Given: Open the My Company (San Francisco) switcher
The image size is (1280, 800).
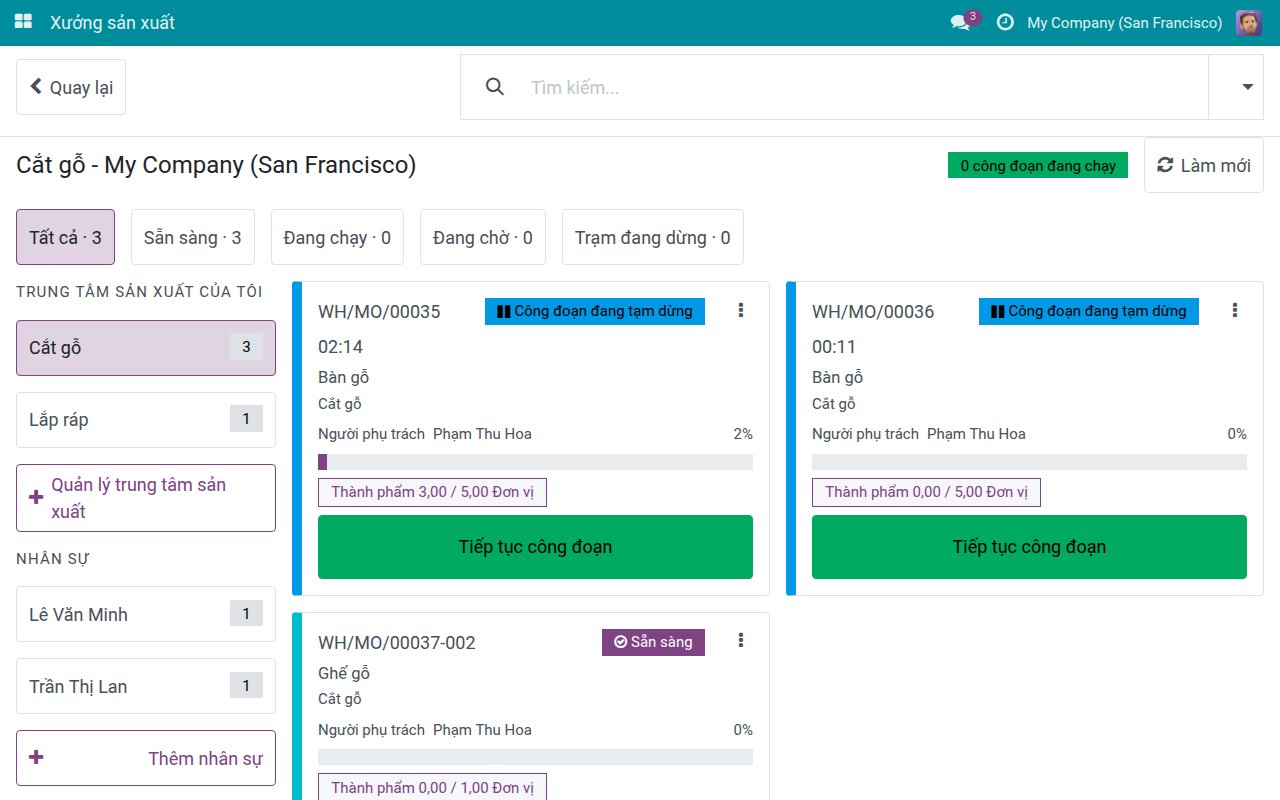Looking at the screenshot, I should 1125,22.
